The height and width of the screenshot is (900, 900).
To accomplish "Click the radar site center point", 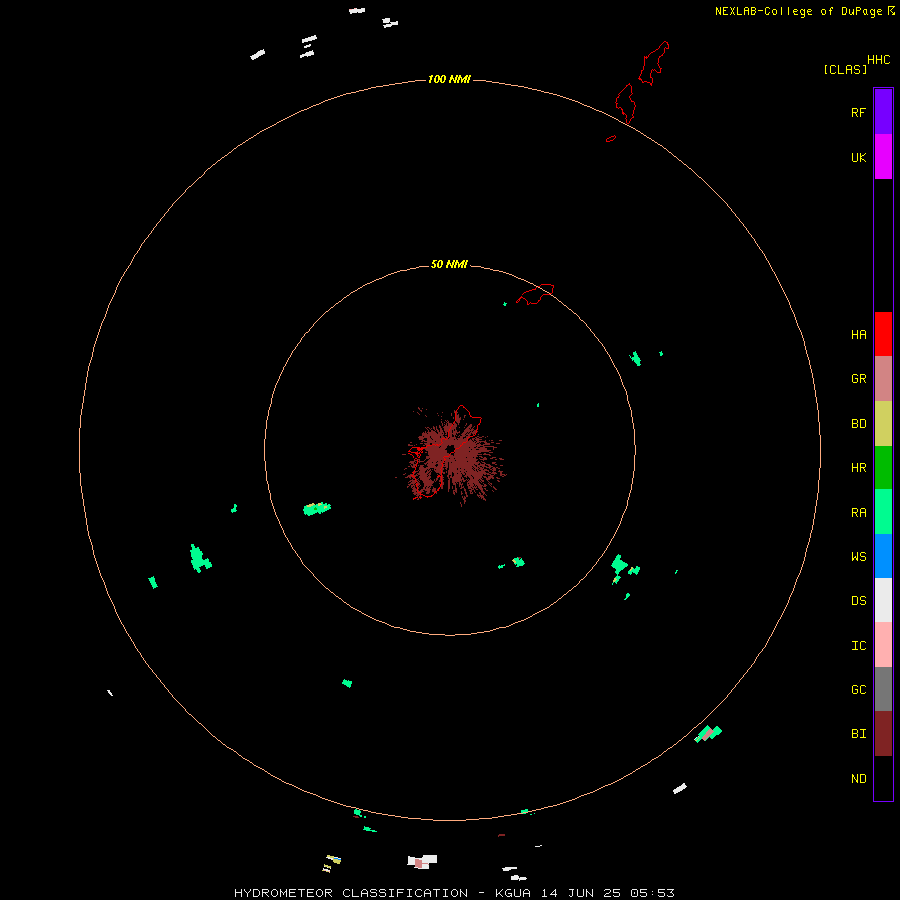I will 450,449.
